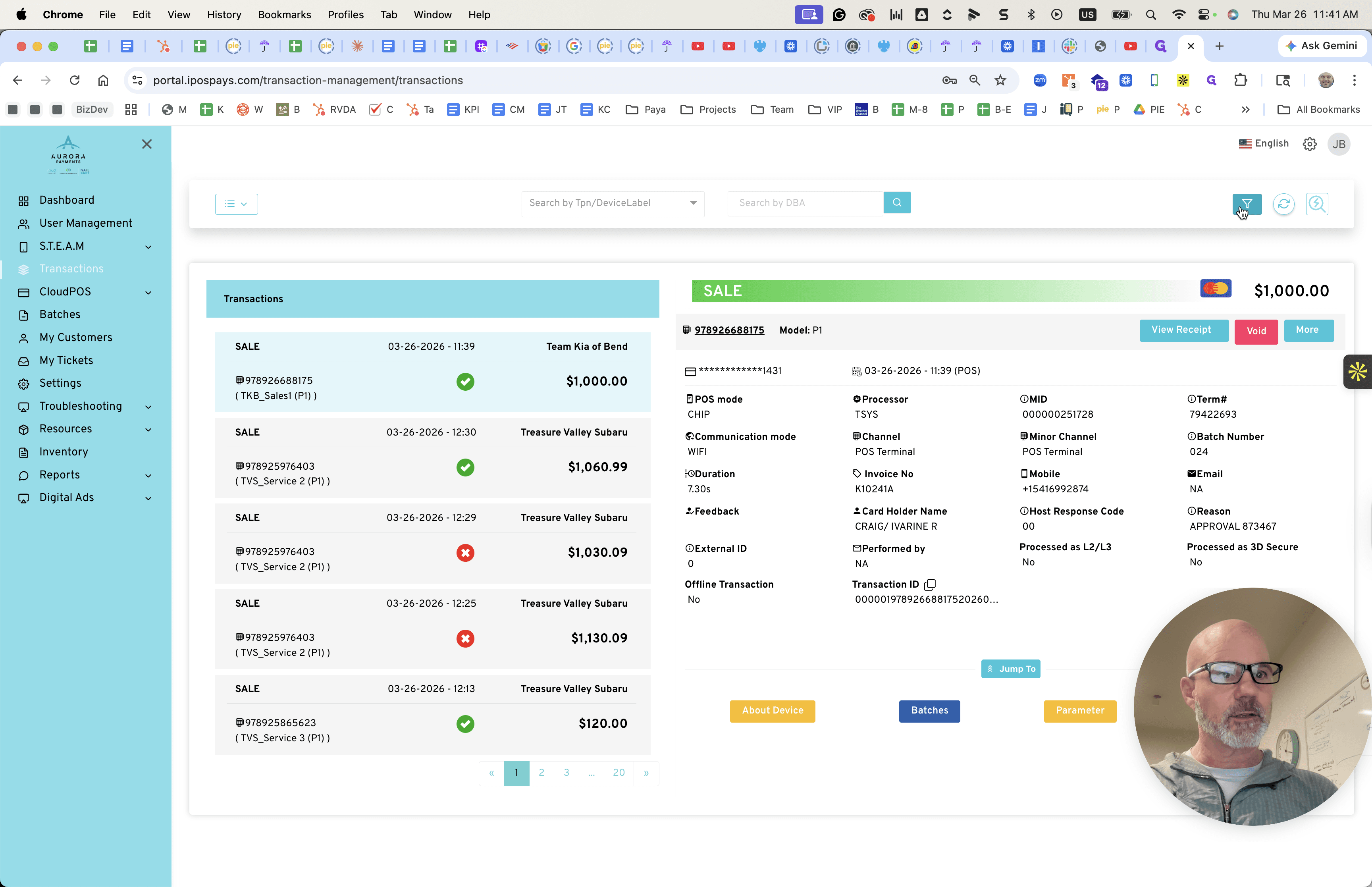
Task: Click in the Search by DBA field
Action: point(805,203)
